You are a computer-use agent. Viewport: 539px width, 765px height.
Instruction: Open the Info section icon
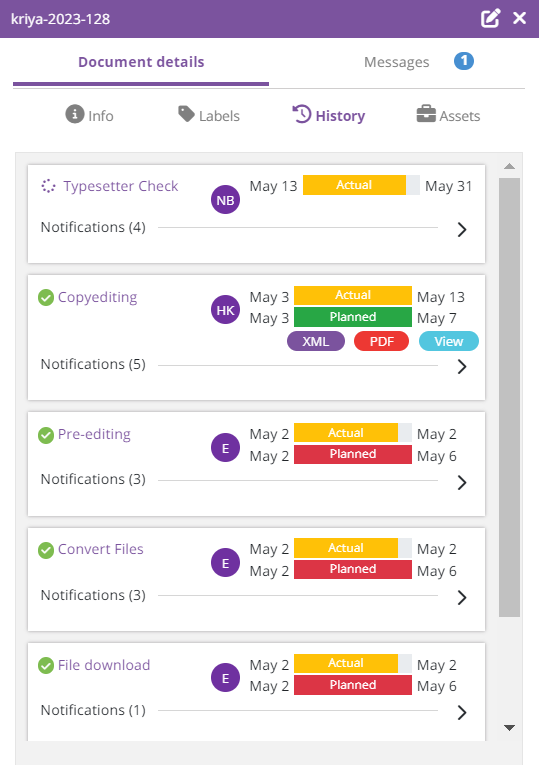75,114
